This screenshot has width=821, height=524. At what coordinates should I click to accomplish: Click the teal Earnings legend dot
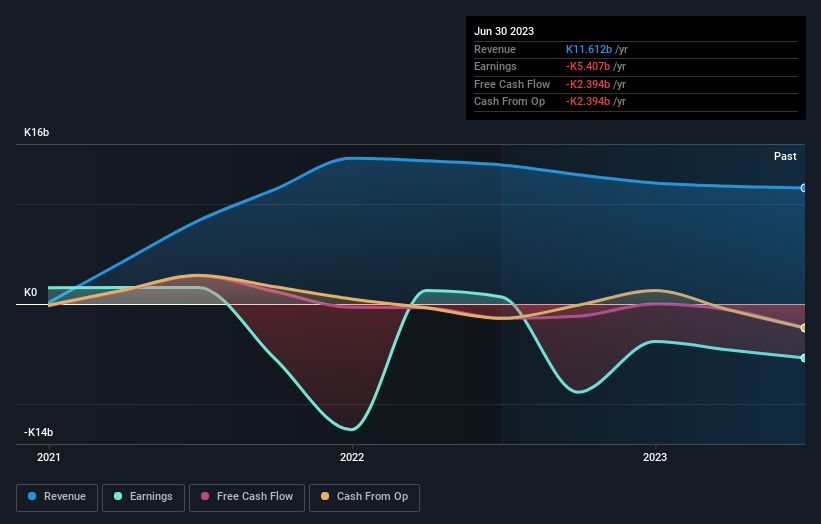point(118,496)
